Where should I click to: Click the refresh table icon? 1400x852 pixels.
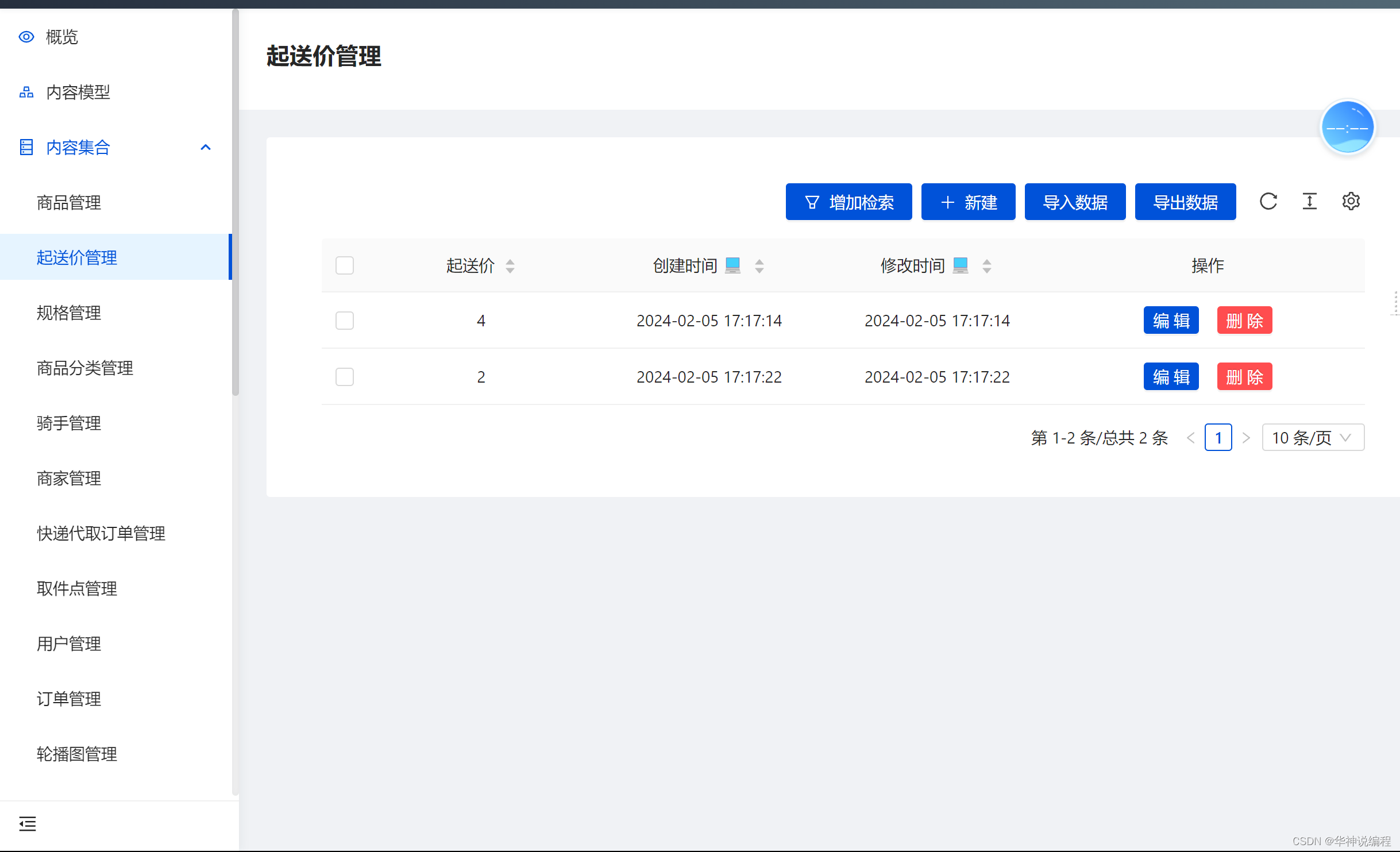pyautogui.click(x=1268, y=202)
